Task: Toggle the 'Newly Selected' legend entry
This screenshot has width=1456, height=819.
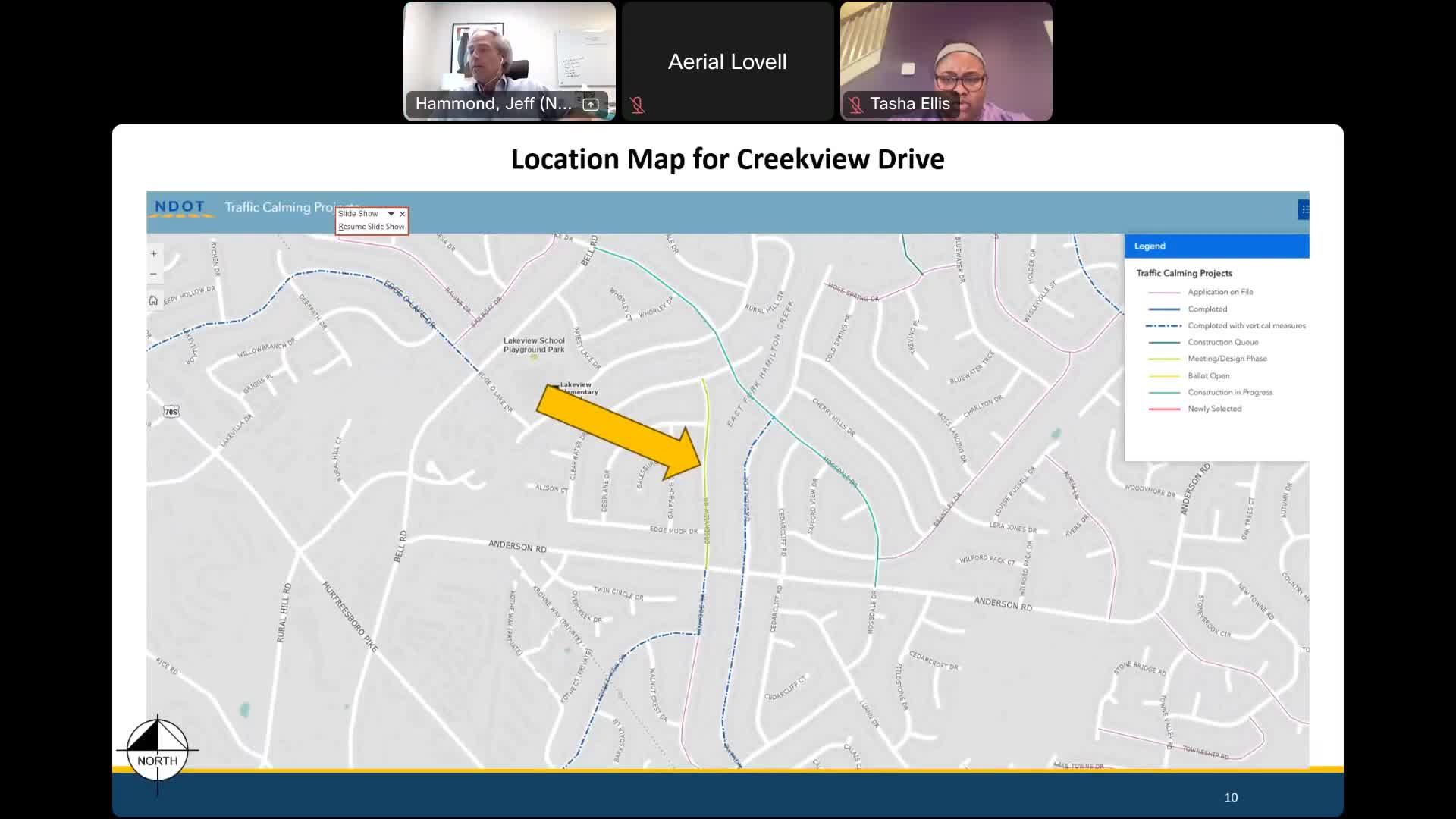Action: click(x=1216, y=409)
